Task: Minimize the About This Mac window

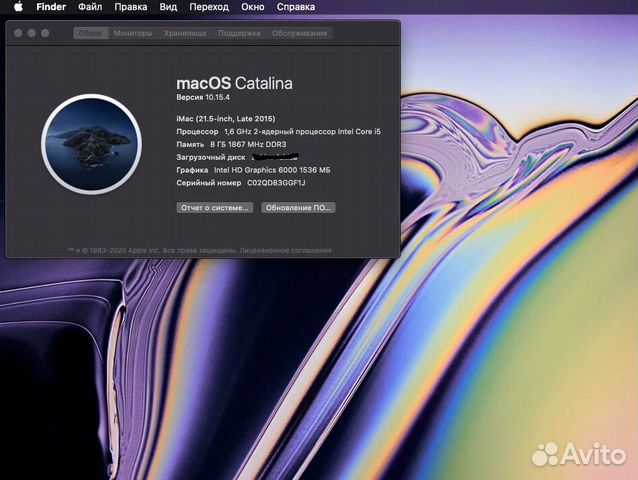Action: [32, 33]
